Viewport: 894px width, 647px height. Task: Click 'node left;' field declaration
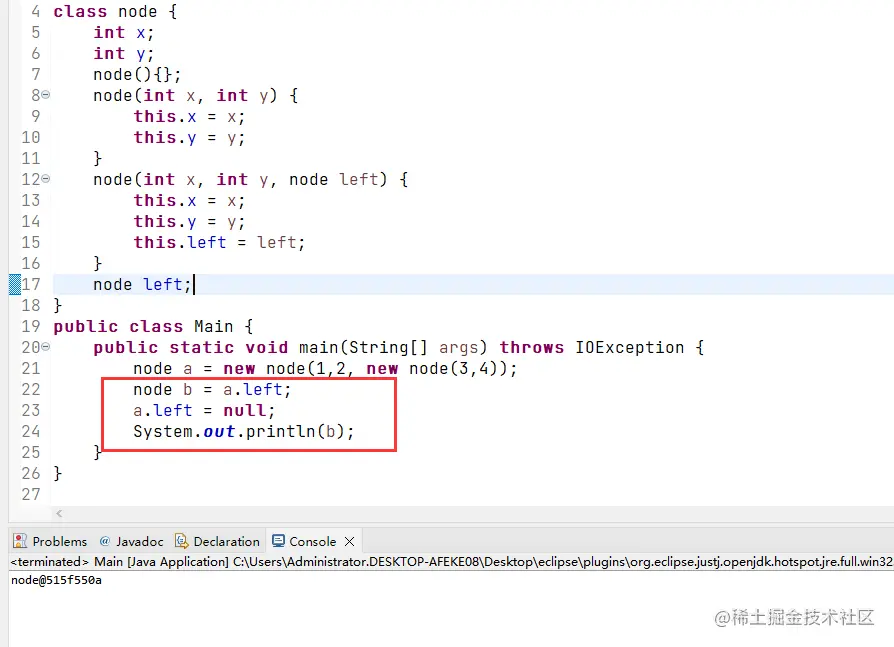point(142,284)
